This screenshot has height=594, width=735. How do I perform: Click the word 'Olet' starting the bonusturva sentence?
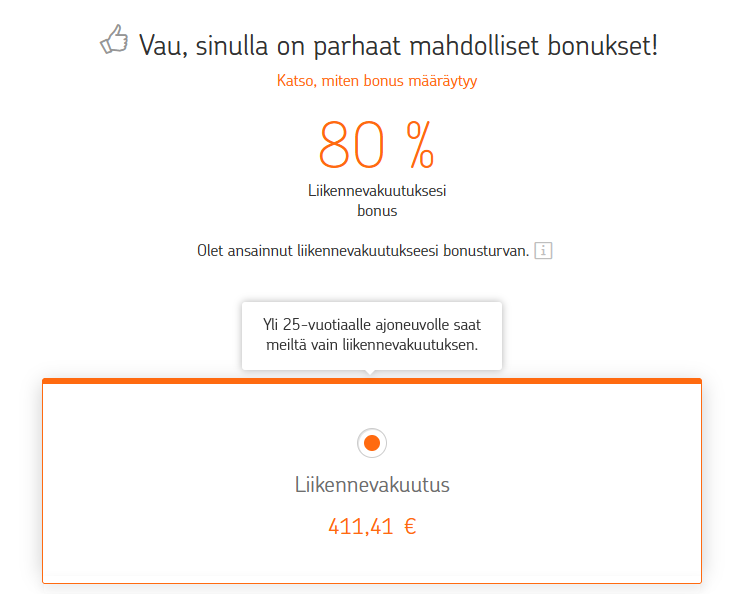pos(212,251)
